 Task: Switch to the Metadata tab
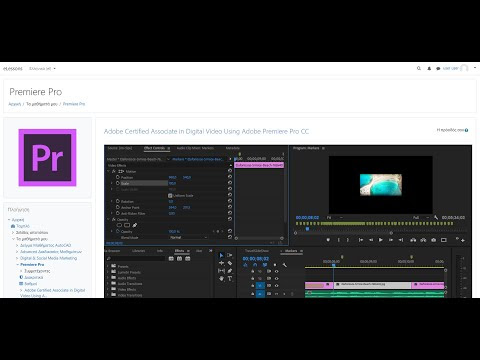click(233, 148)
